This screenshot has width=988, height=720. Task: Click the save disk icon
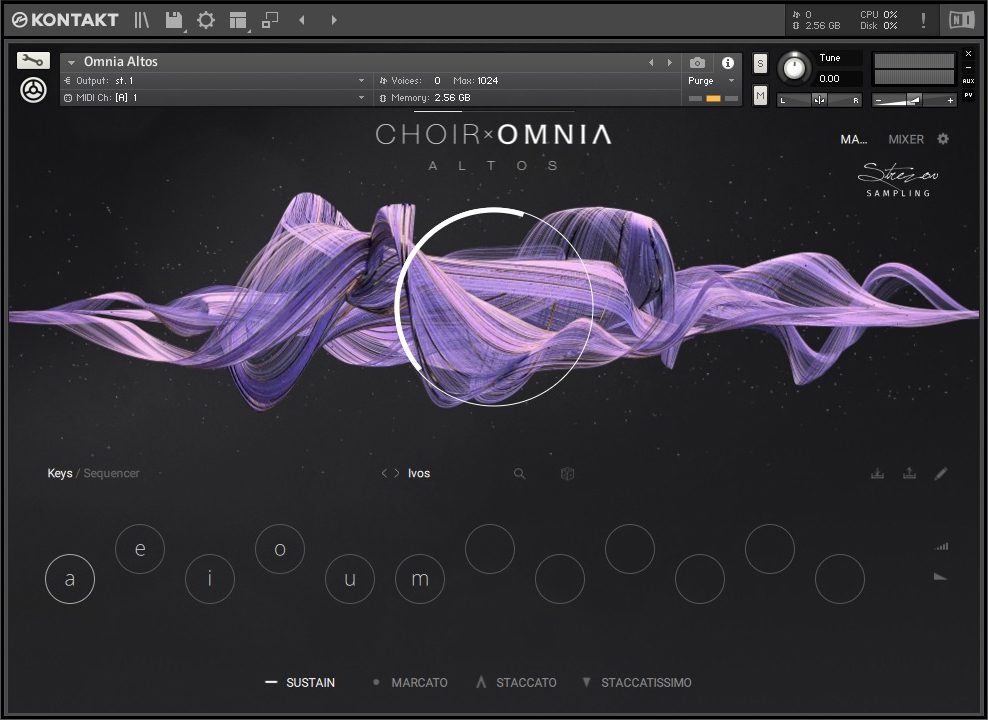174,20
